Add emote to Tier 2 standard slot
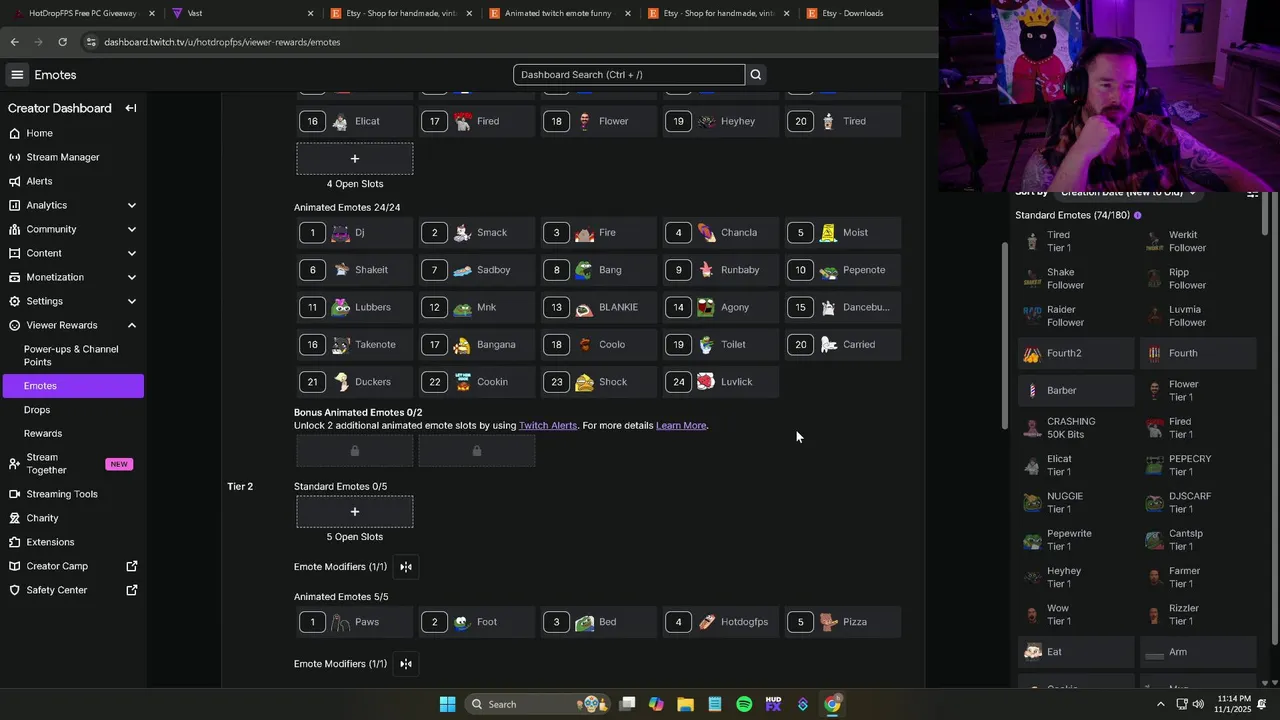The width and height of the screenshot is (1280, 720). click(355, 512)
